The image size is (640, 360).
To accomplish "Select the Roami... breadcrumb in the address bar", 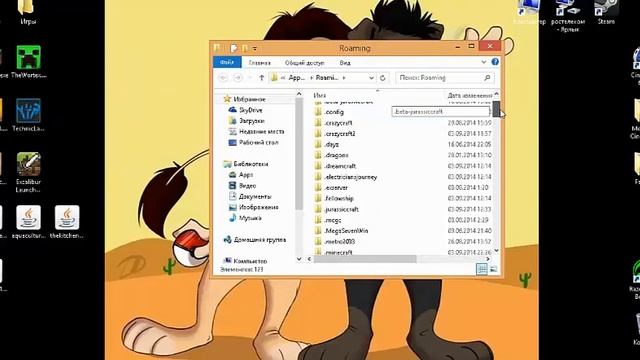I will [x=327, y=78].
